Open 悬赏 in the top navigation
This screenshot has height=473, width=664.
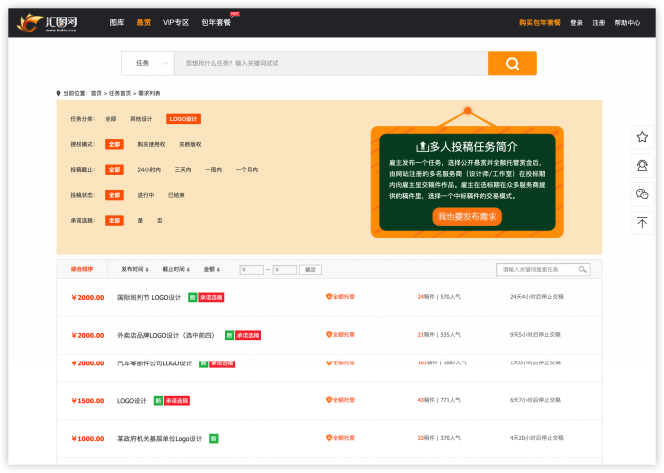point(144,22)
